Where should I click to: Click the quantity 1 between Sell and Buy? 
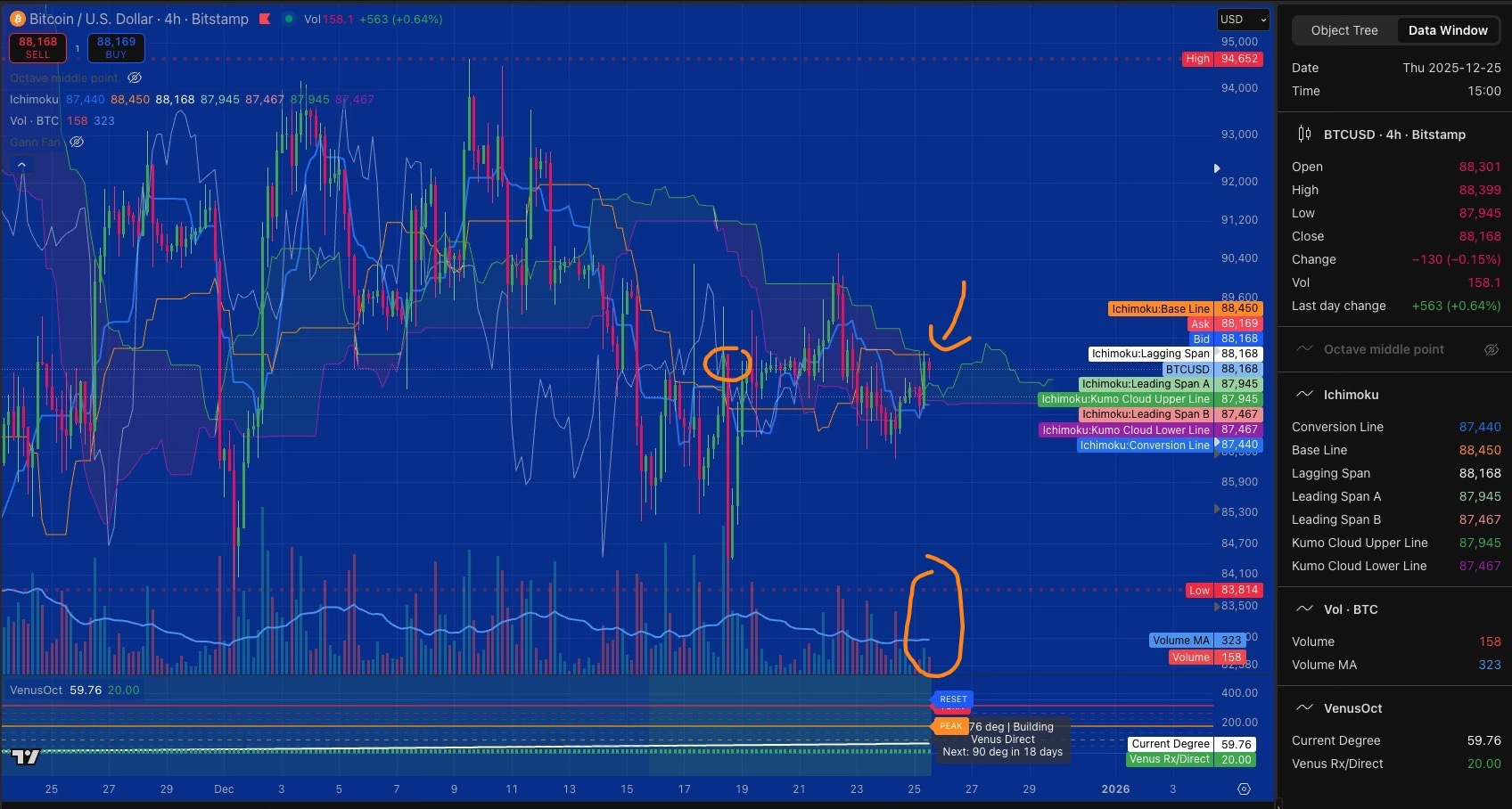(77, 48)
